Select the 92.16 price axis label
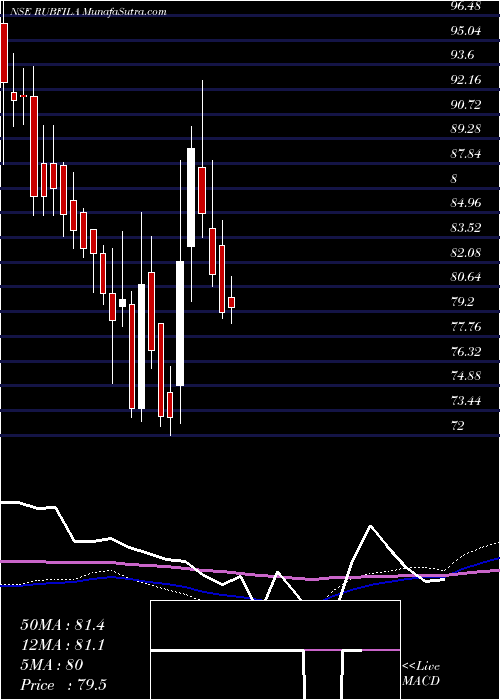The height and width of the screenshot is (700, 500). (x=468, y=80)
